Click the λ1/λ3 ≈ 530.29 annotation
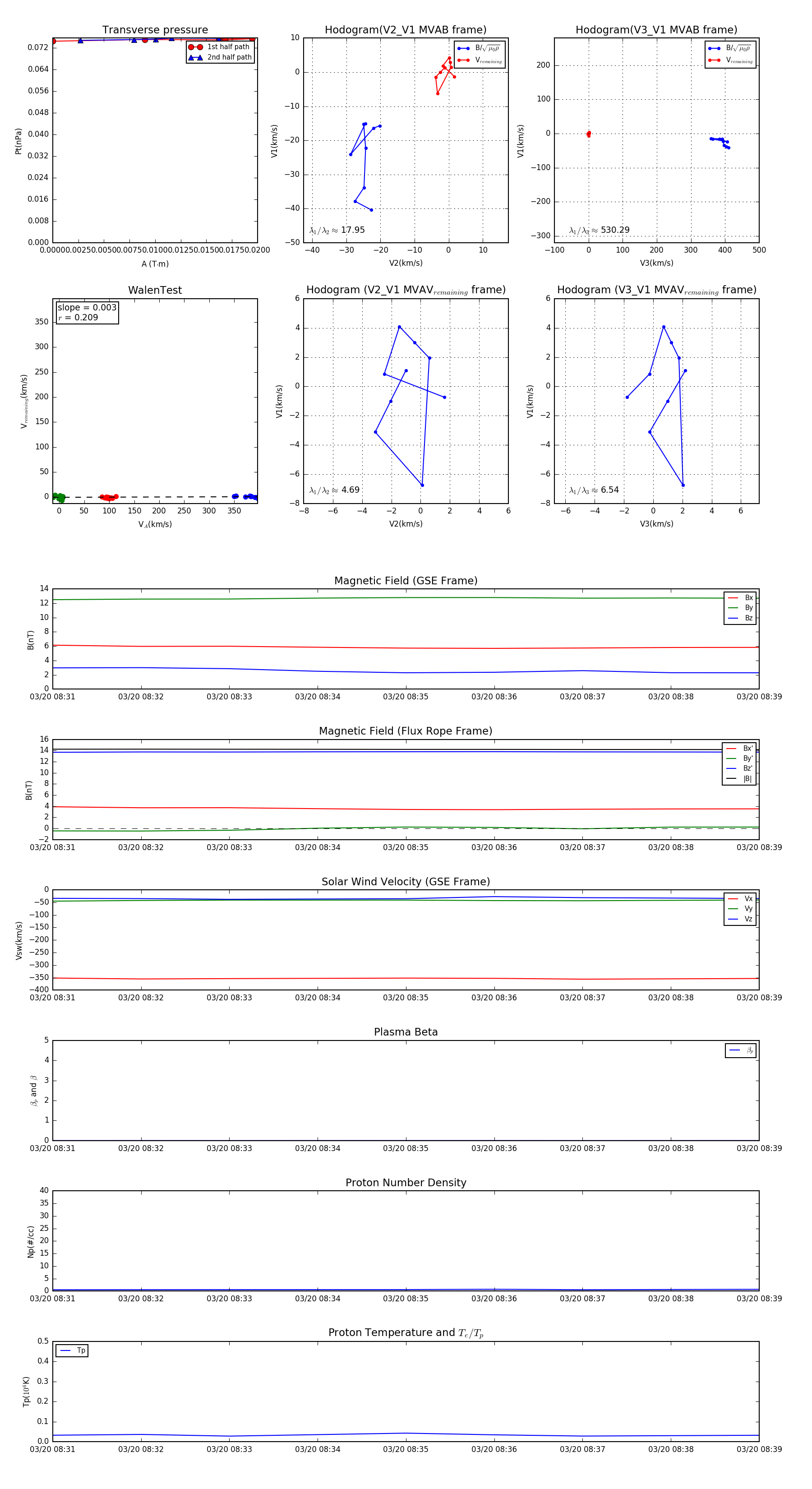 600,230
